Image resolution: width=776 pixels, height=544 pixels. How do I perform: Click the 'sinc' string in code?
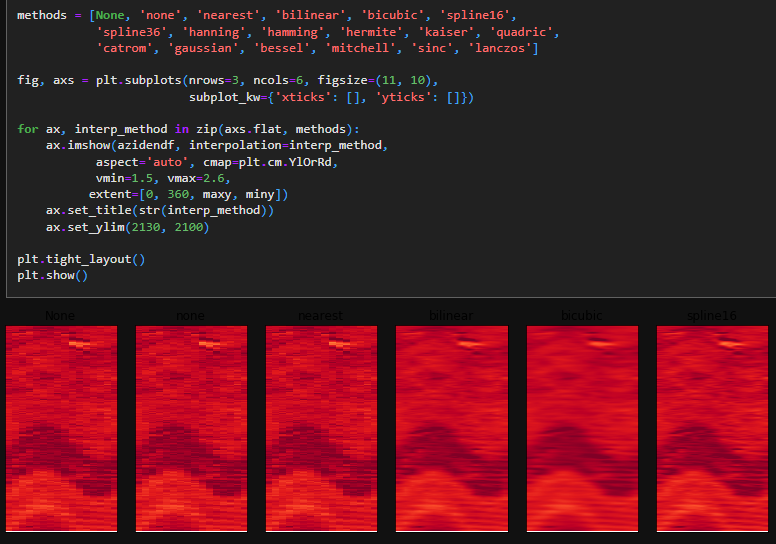pyautogui.click(x=432, y=49)
